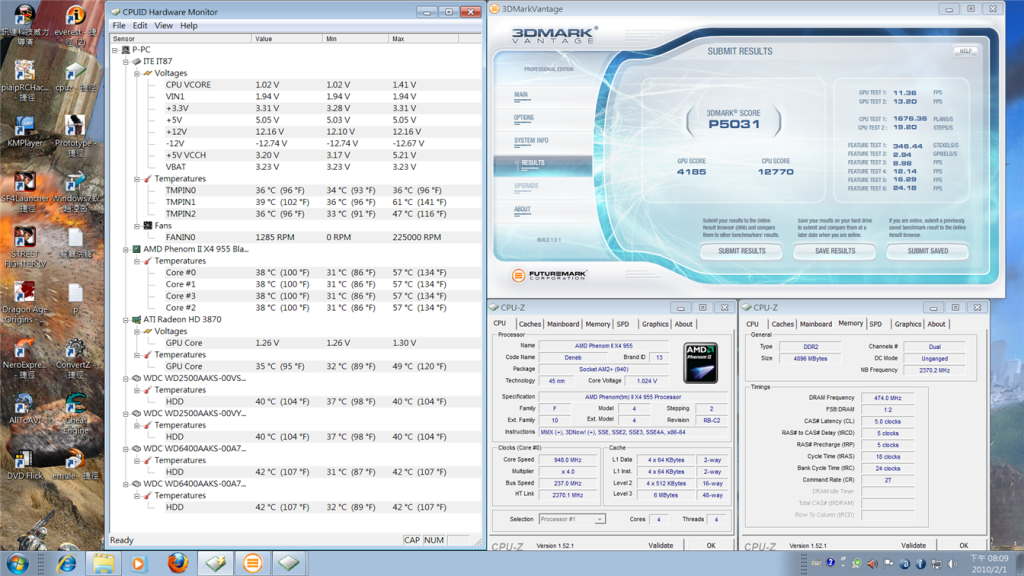Switch to Graphics tab in left CPU-Z
This screenshot has width=1024, height=576.
[x=655, y=324]
